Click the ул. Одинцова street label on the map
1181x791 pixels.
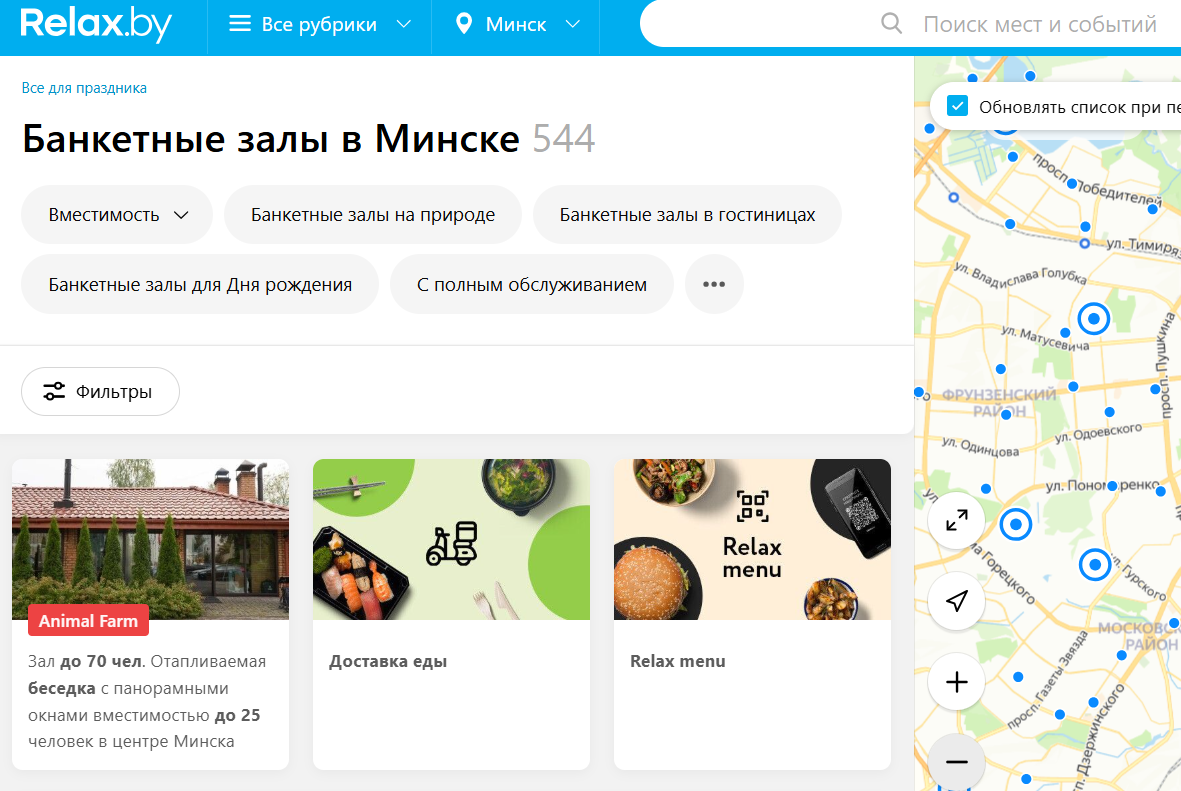981,447
